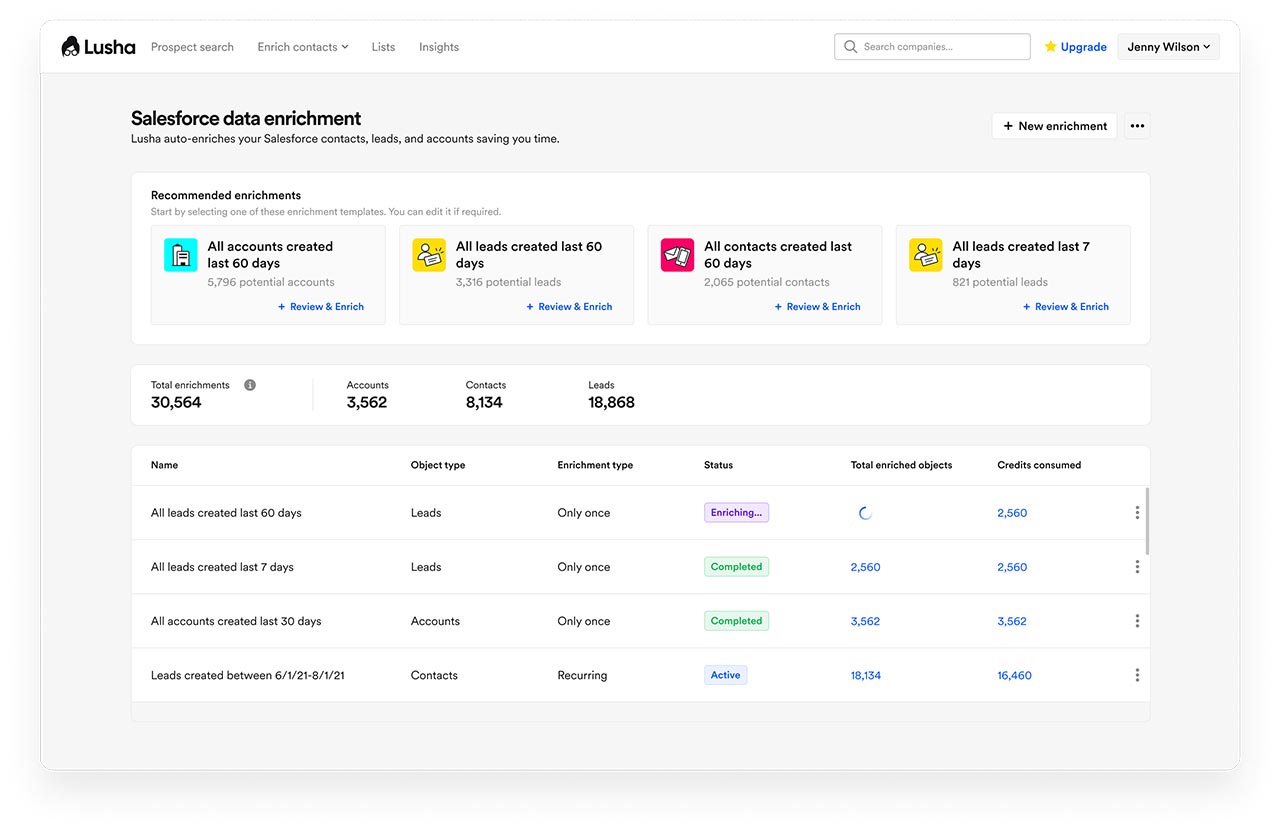Click the Accounts total 3,562
Viewport: 1280px width, 830px height.
pos(367,403)
